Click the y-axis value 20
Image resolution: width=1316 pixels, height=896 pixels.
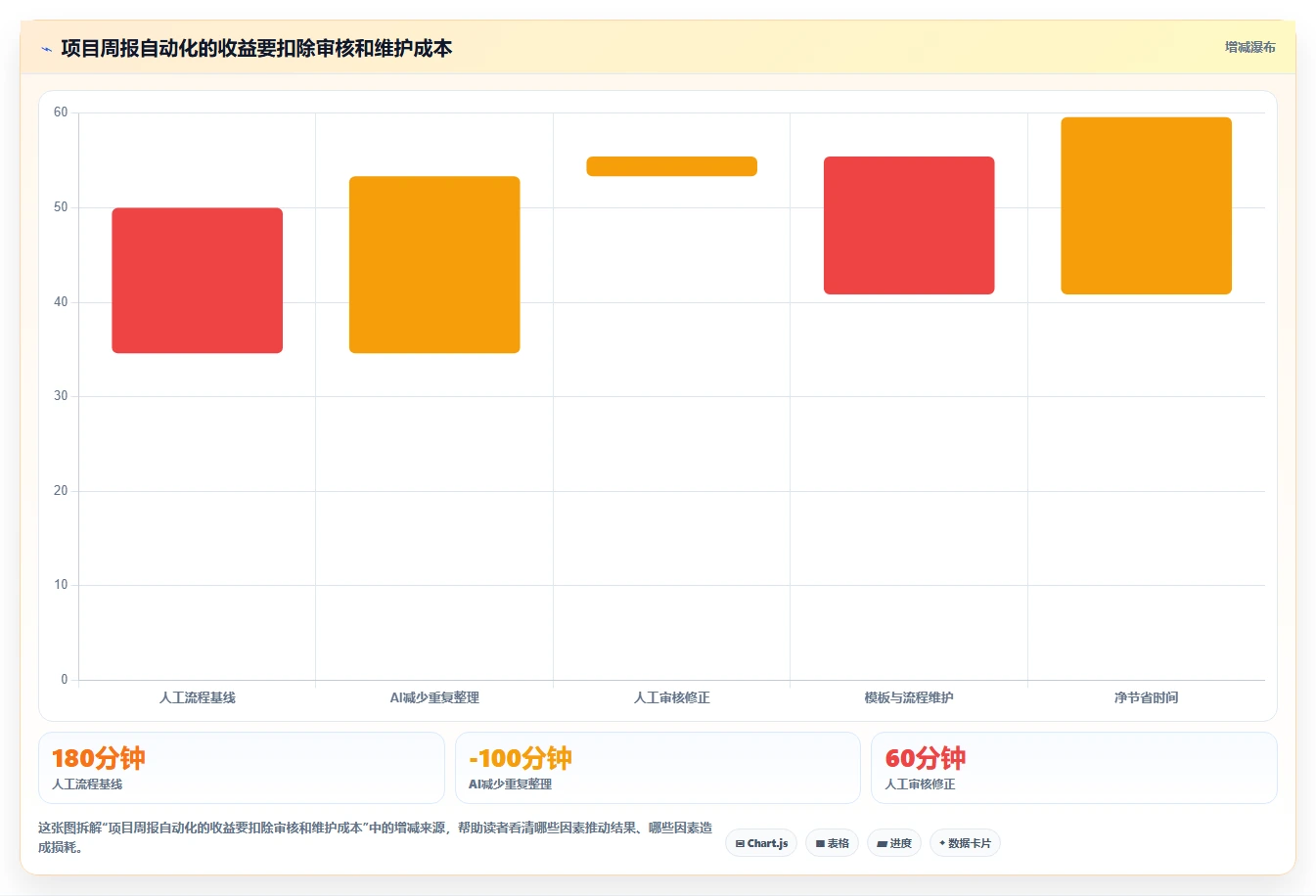61,491
